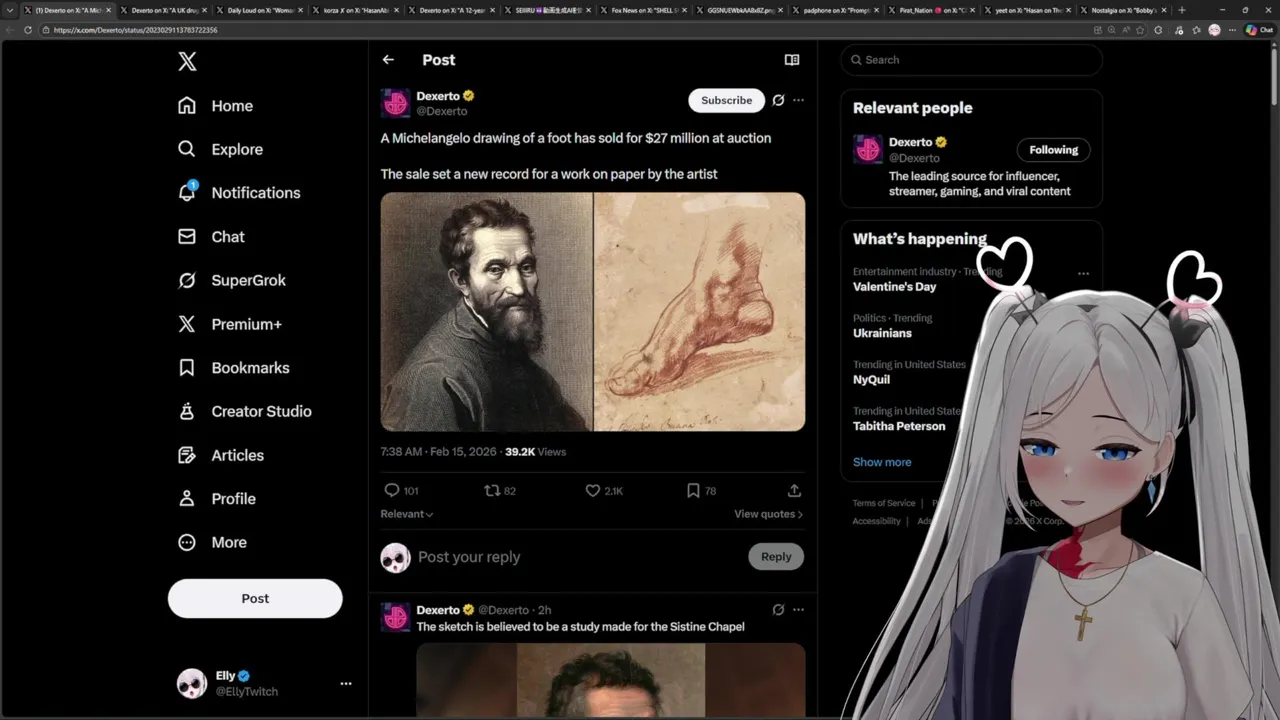Open a new browser tab
The image size is (1280, 720).
pyautogui.click(x=1182, y=10)
